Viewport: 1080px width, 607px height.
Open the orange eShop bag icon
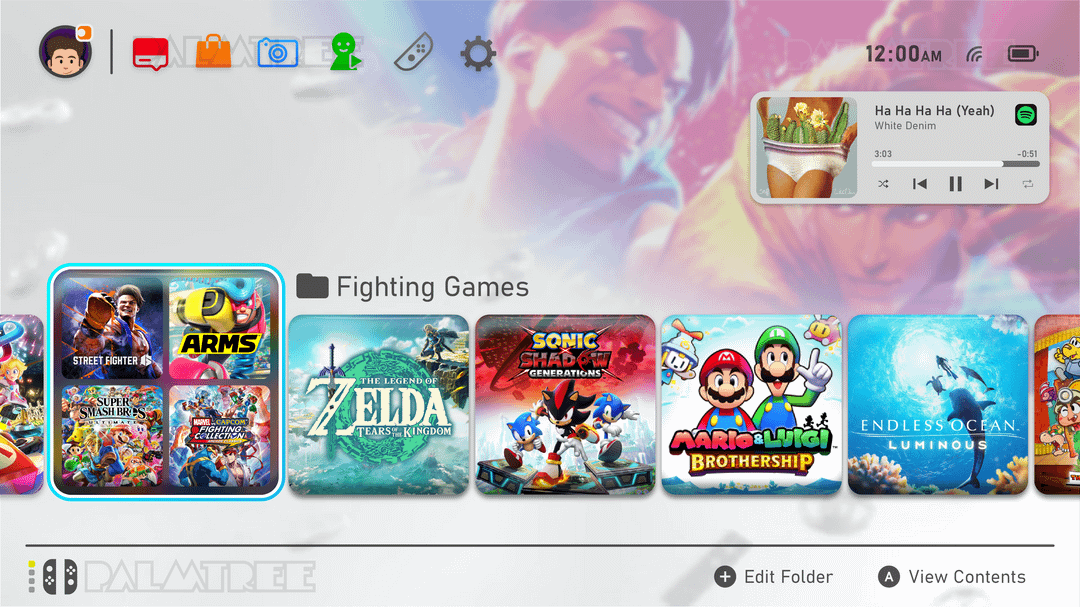tap(214, 52)
